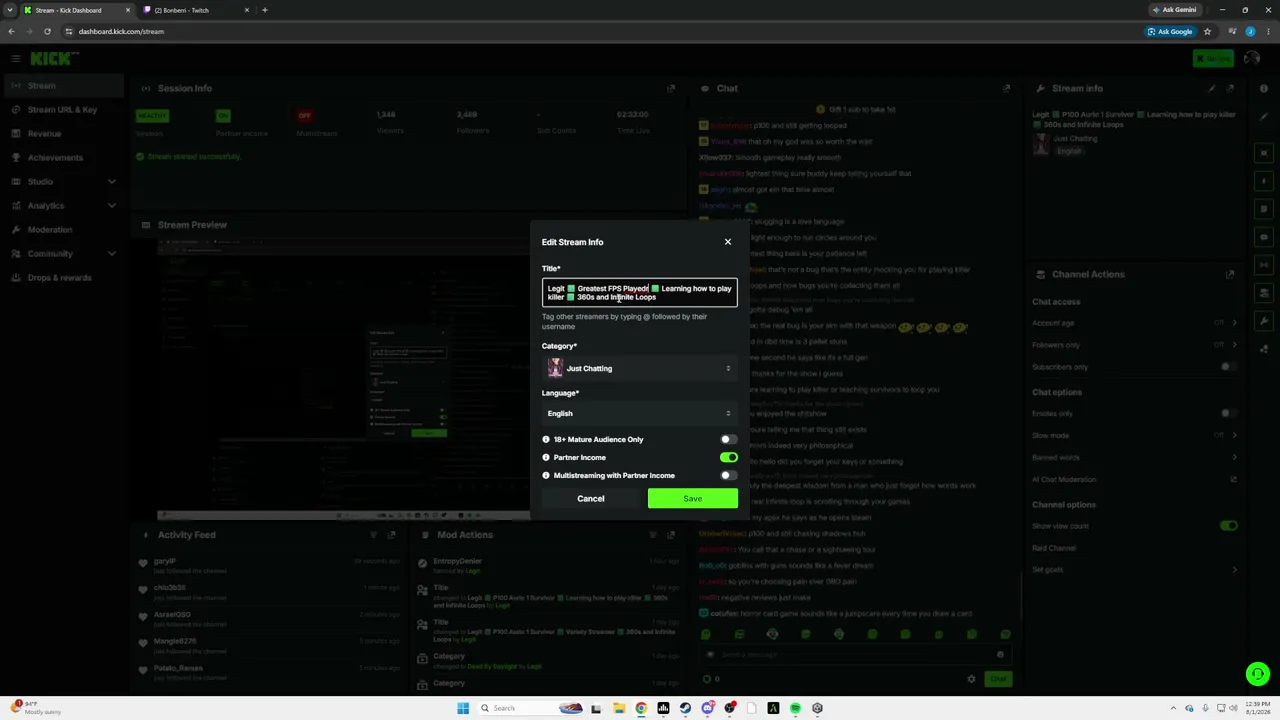Screen dimensions: 1280x720
Task: Toggle the Emotes only switch
Action: (x=1228, y=414)
